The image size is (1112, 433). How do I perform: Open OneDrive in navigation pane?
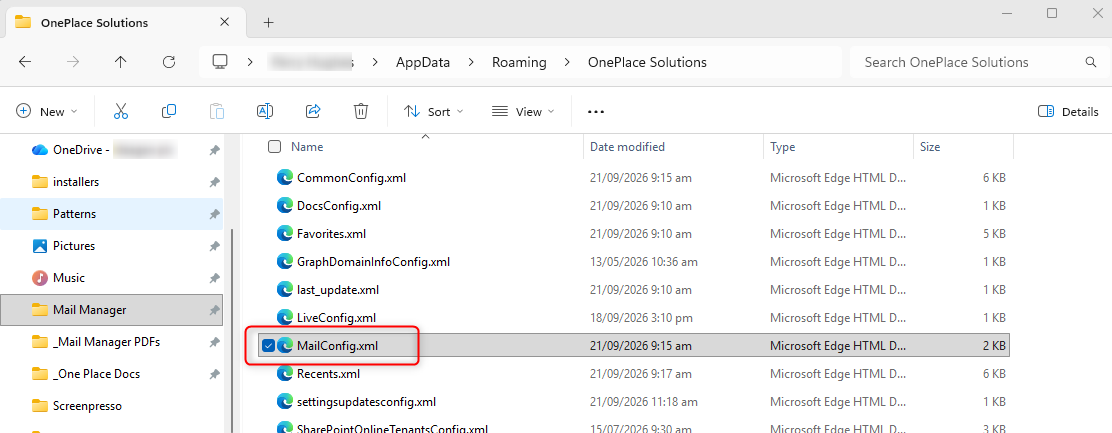[112, 150]
